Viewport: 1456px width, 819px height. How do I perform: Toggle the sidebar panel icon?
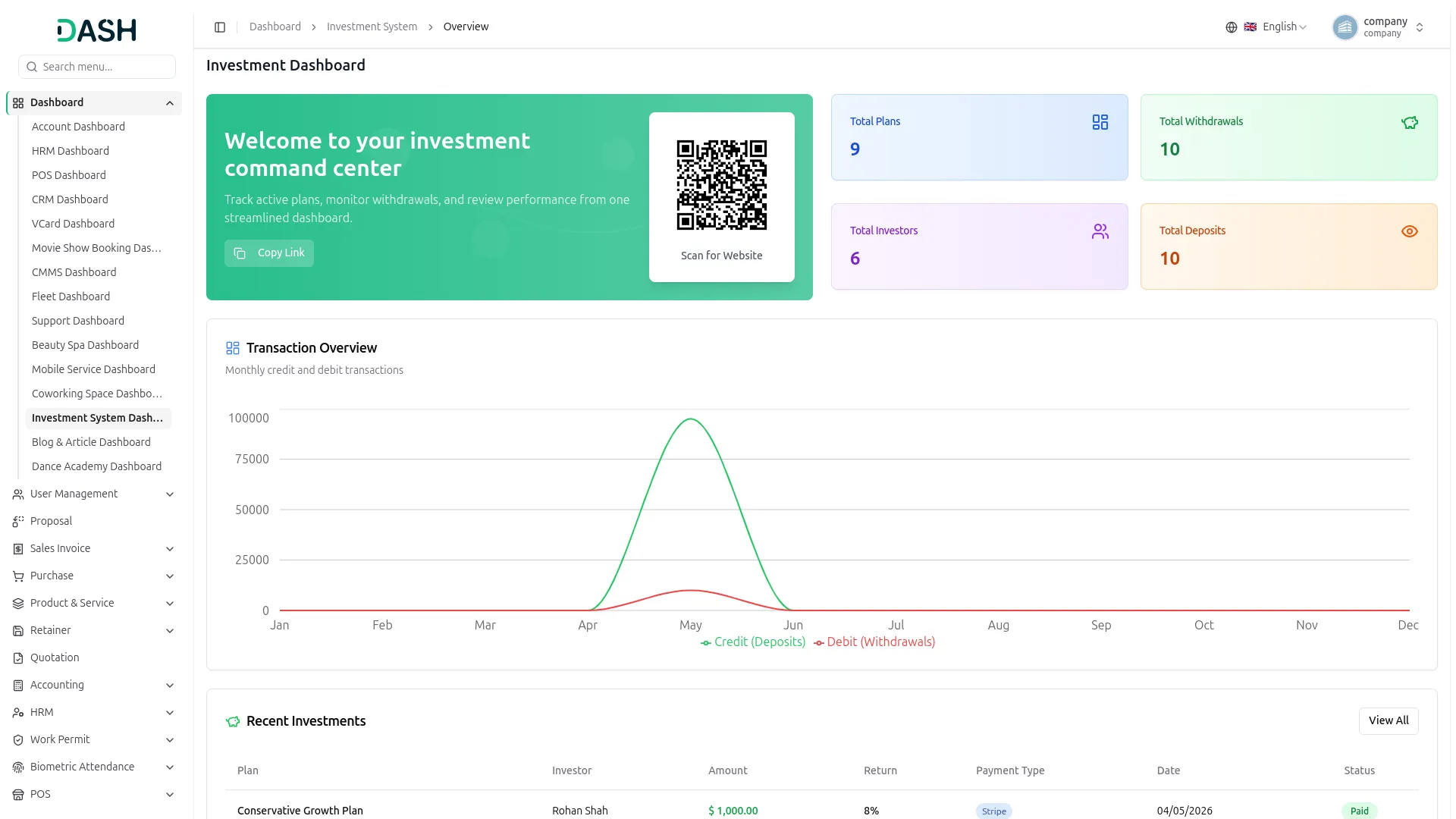220,27
